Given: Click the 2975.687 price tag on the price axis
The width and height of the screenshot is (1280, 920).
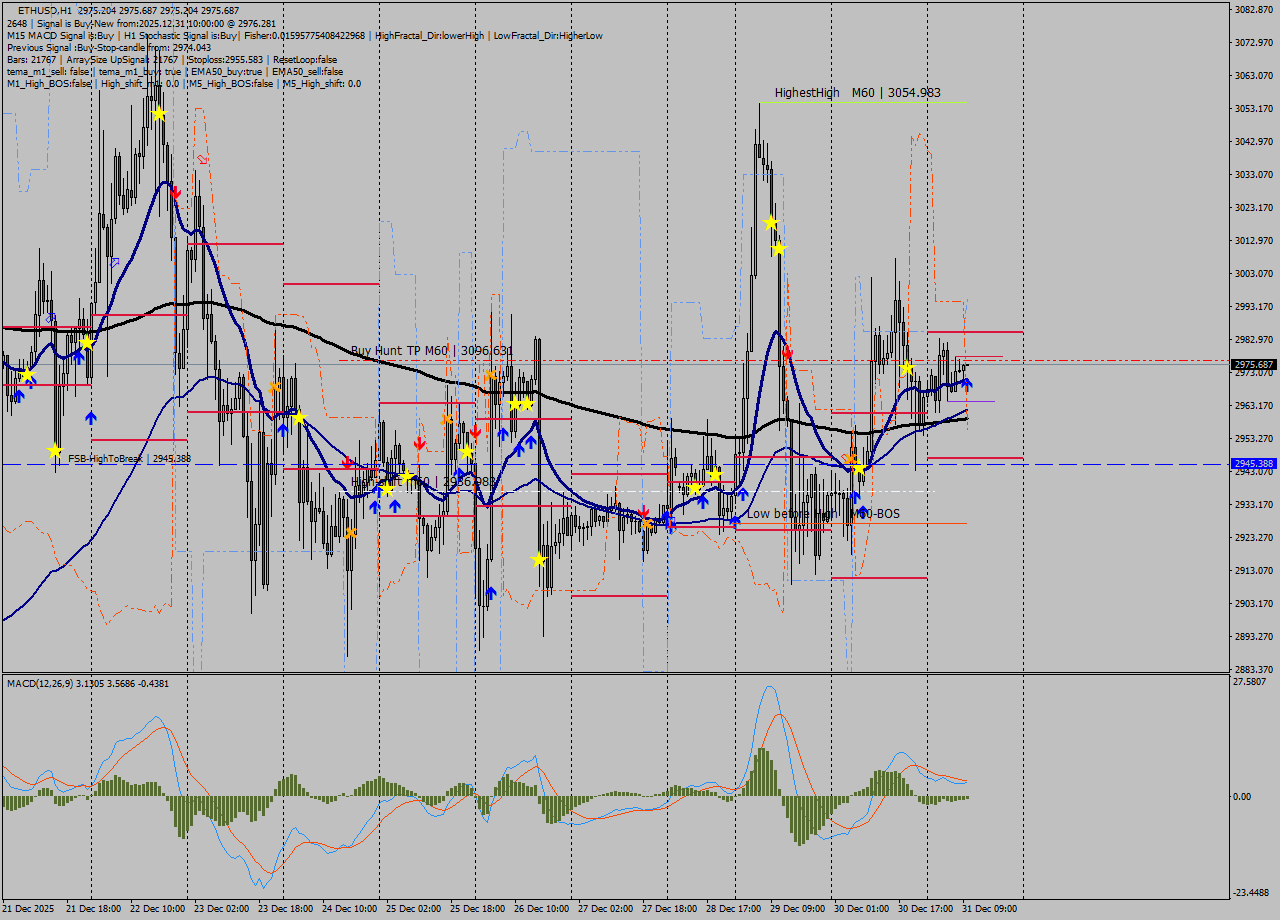Looking at the screenshot, I should 1254,365.
